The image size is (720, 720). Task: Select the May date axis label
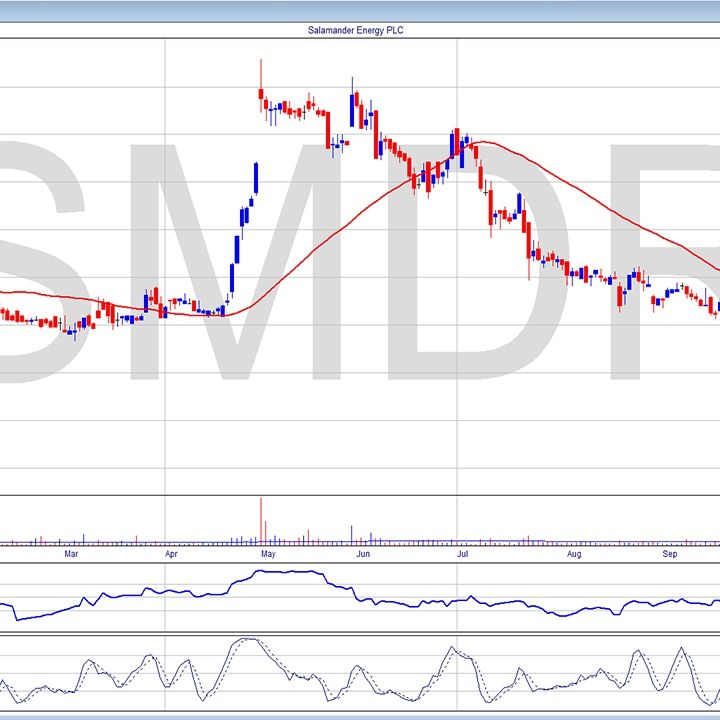tap(267, 553)
